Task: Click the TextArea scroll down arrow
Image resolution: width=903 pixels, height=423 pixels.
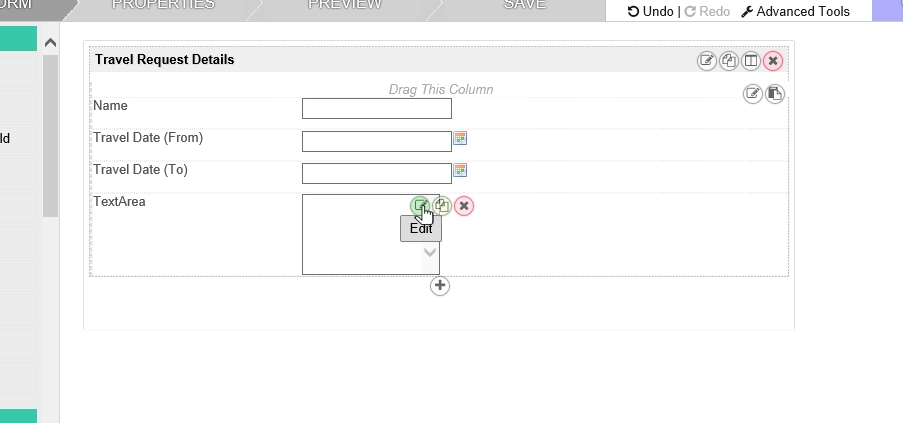Action: pyautogui.click(x=430, y=253)
